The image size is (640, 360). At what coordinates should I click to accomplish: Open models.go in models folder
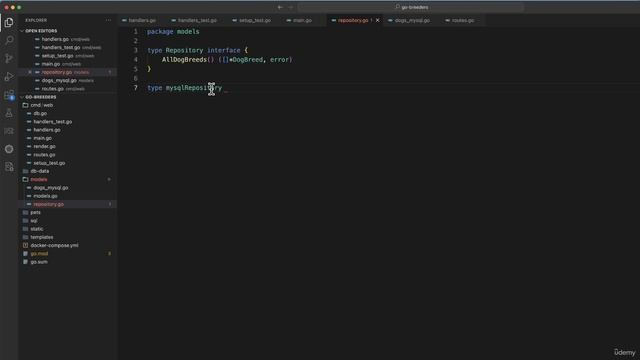(45, 196)
